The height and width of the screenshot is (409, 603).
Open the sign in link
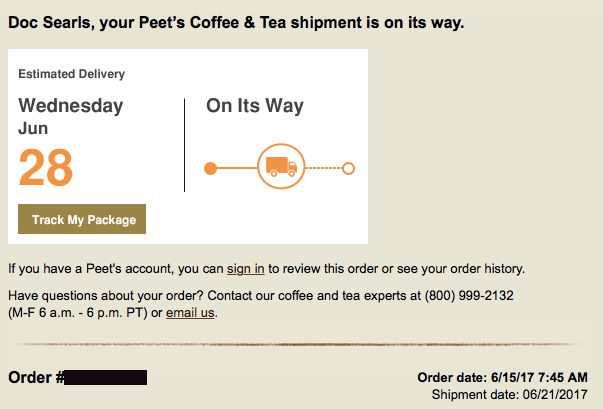point(245,269)
